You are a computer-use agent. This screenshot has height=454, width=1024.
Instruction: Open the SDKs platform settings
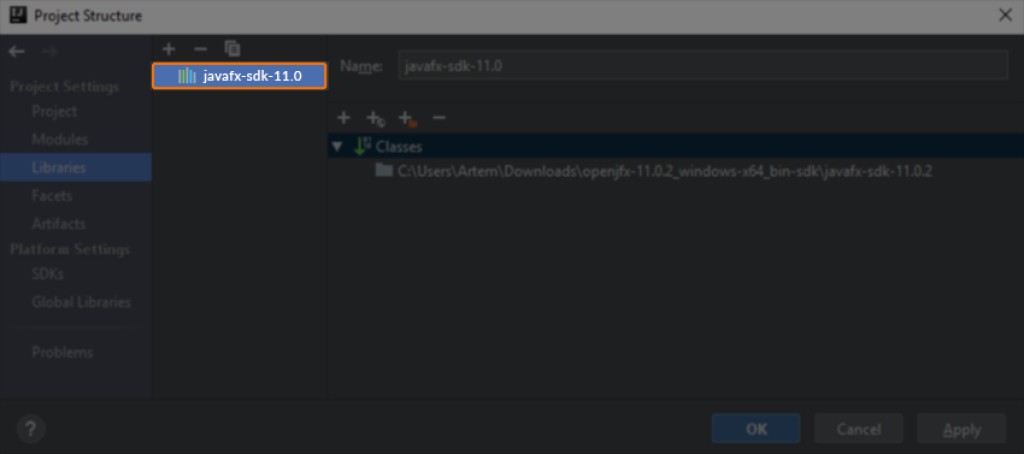tap(48, 274)
